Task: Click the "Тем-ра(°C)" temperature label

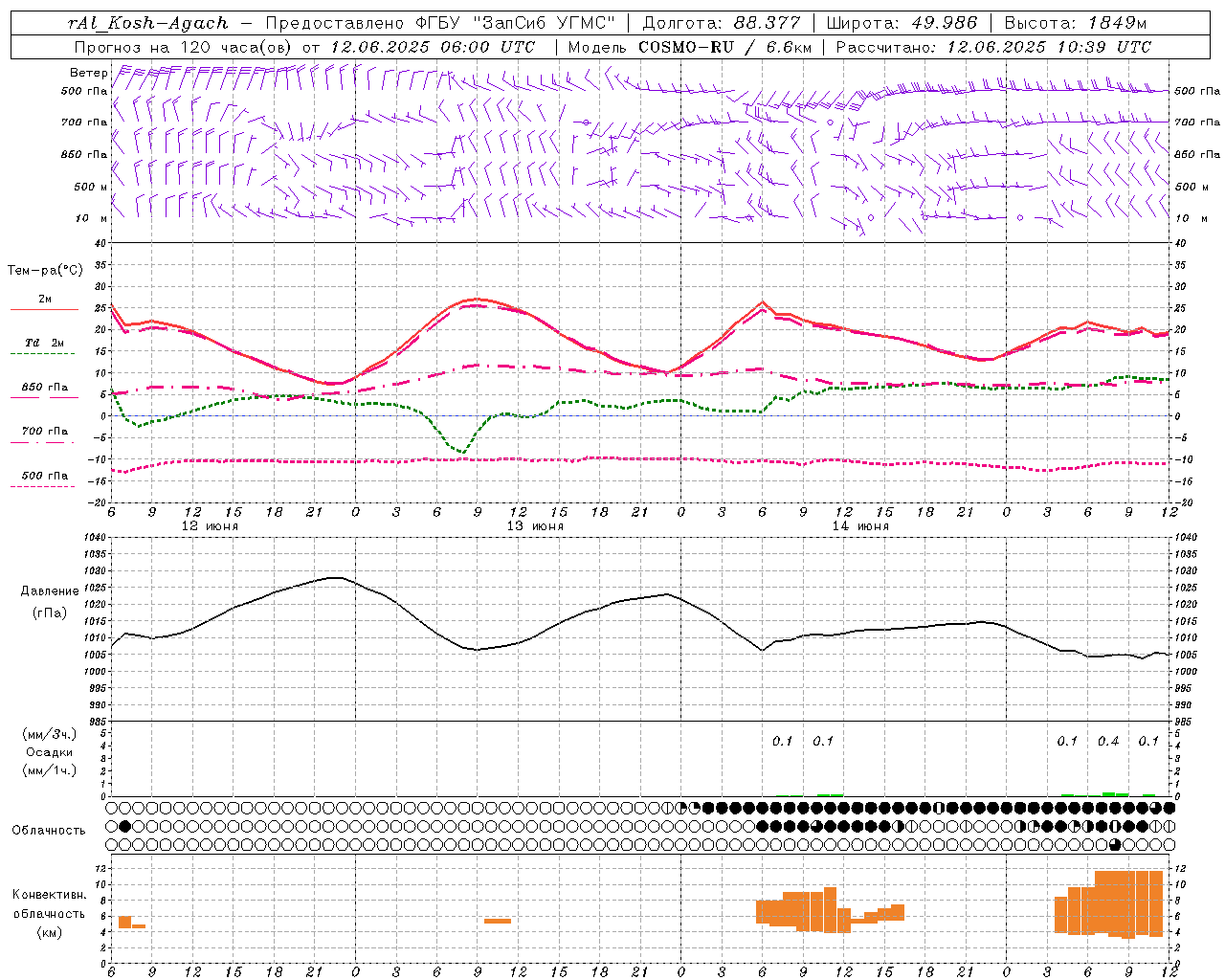Action: tap(45, 271)
